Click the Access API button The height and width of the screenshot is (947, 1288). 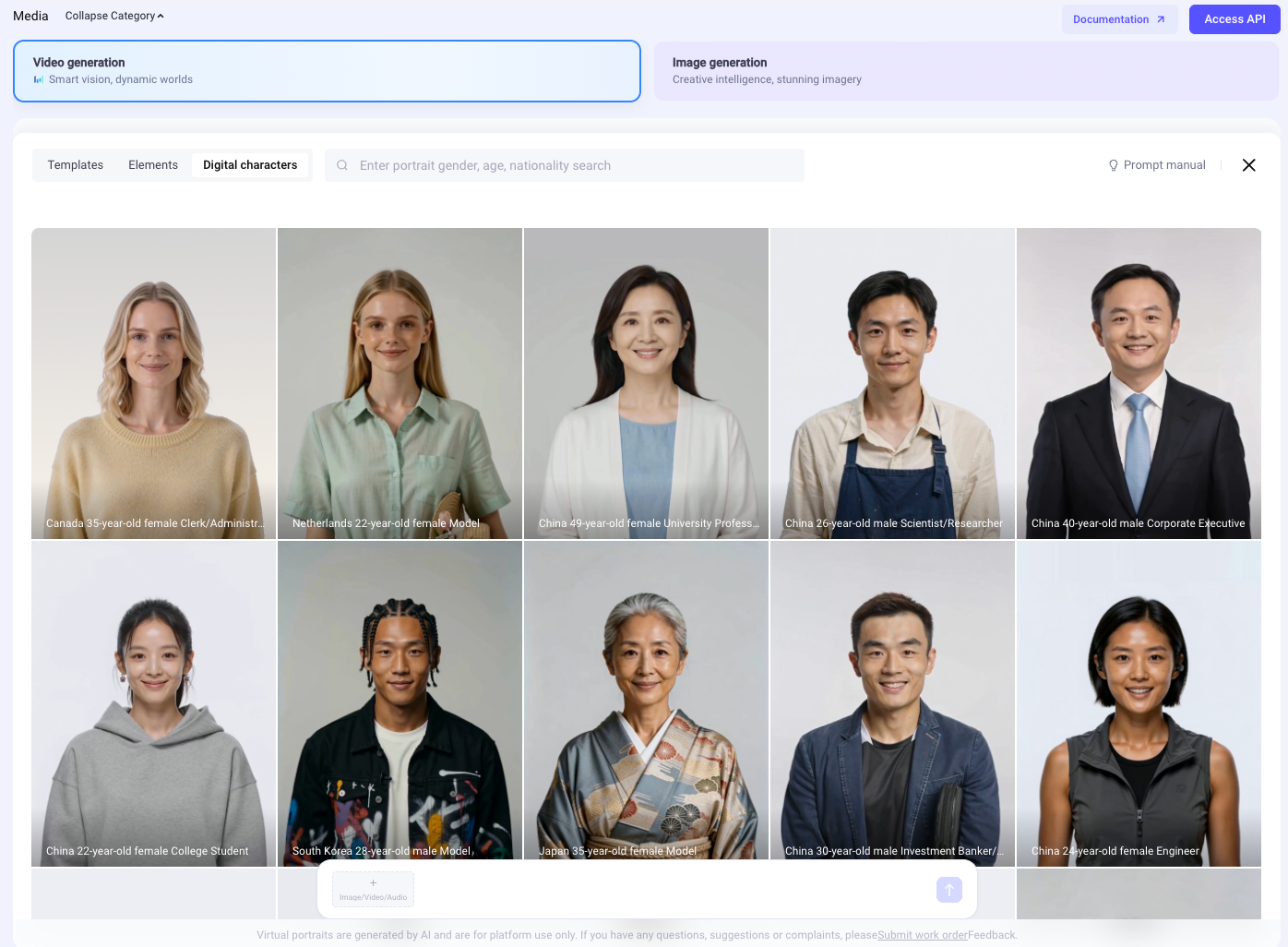[1234, 19]
